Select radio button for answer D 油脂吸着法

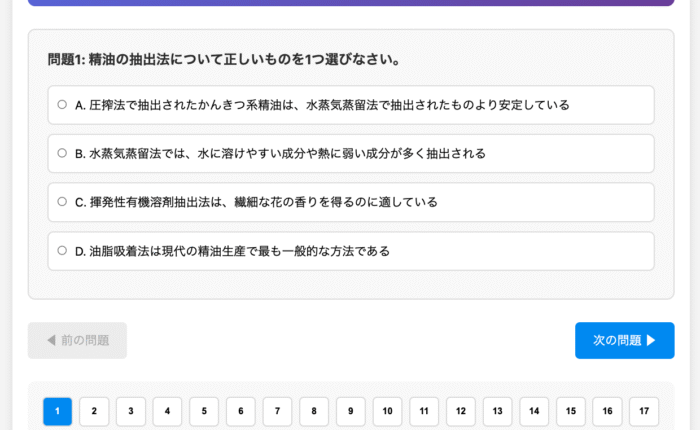click(x=62, y=250)
